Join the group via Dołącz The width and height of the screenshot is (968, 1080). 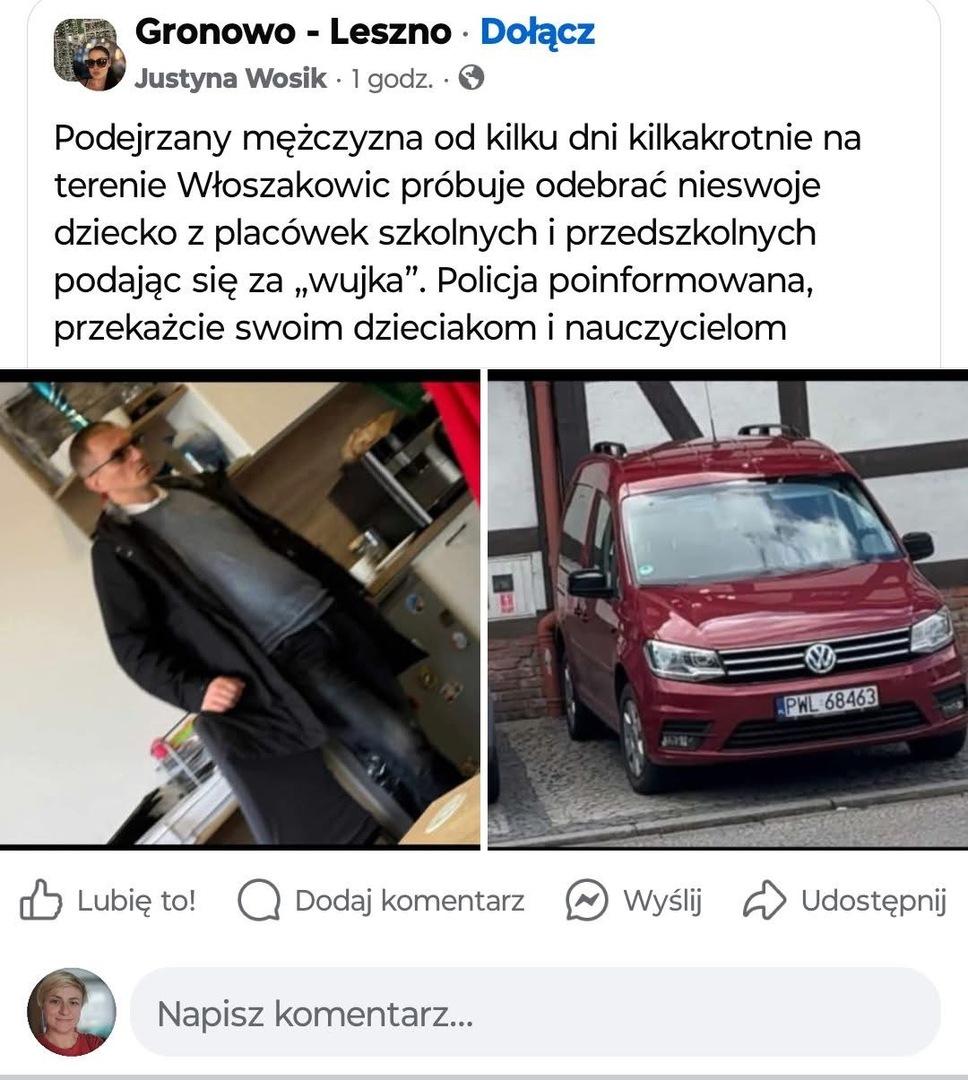tap(537, 32)
